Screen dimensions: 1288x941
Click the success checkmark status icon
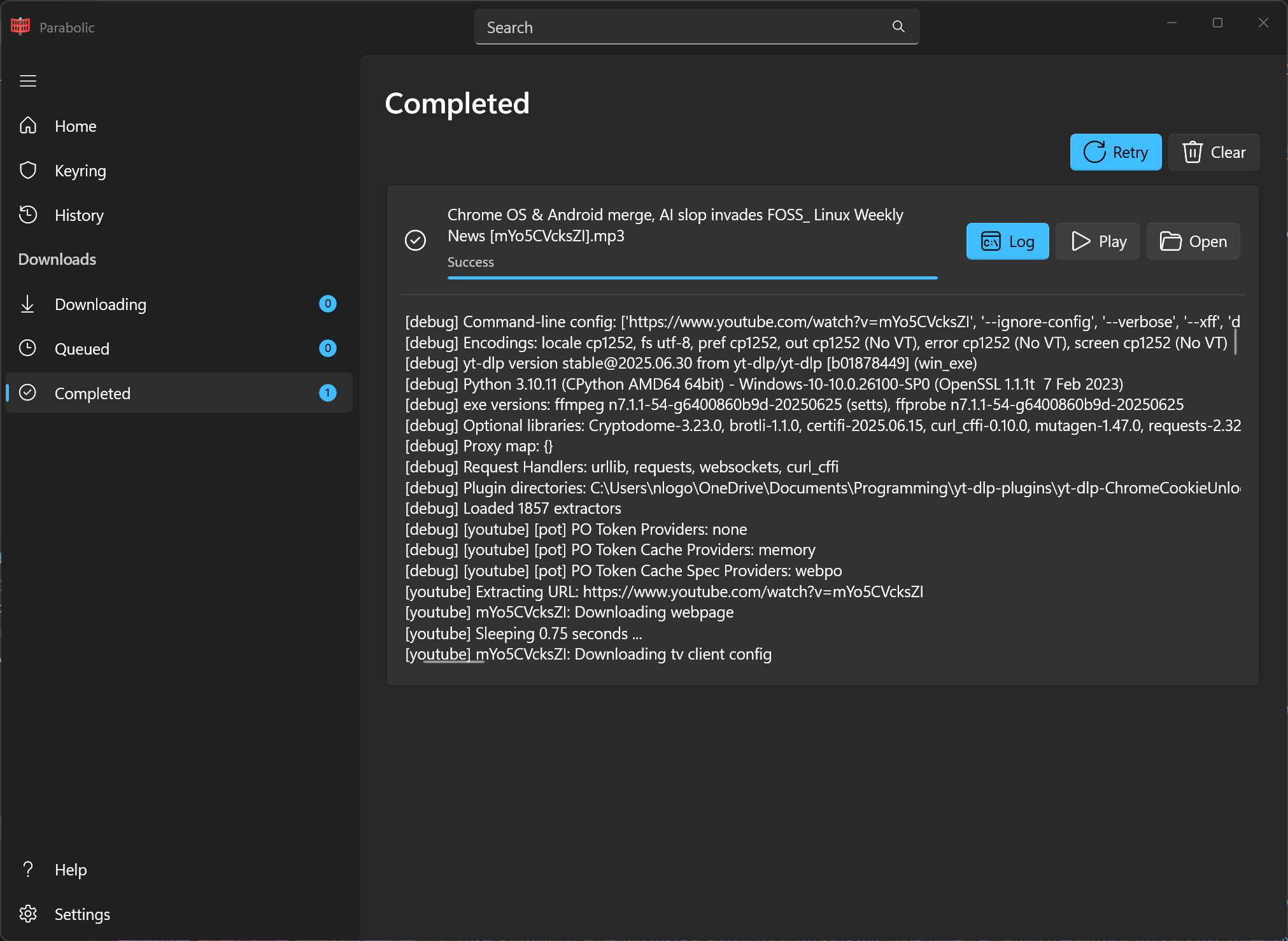(415, 240)
